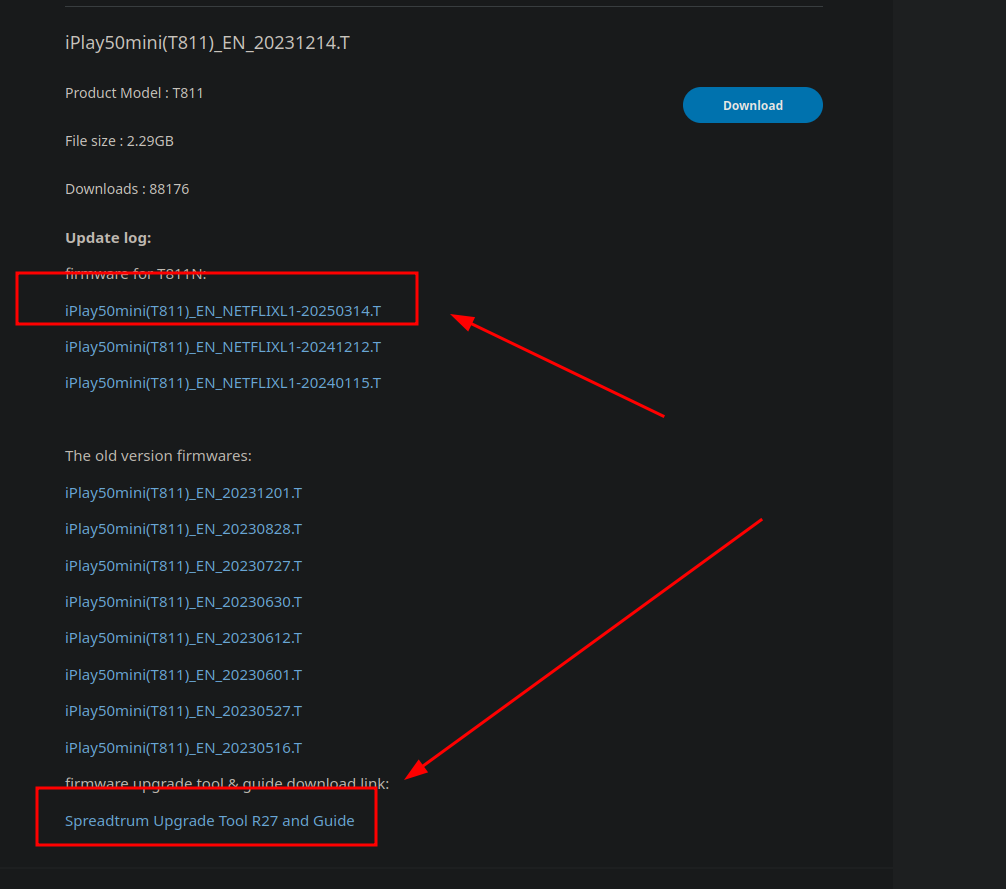Viewport: 1006px width, 889px height.
Task: Click the Update log heading
Action: (x=108, y=238)
